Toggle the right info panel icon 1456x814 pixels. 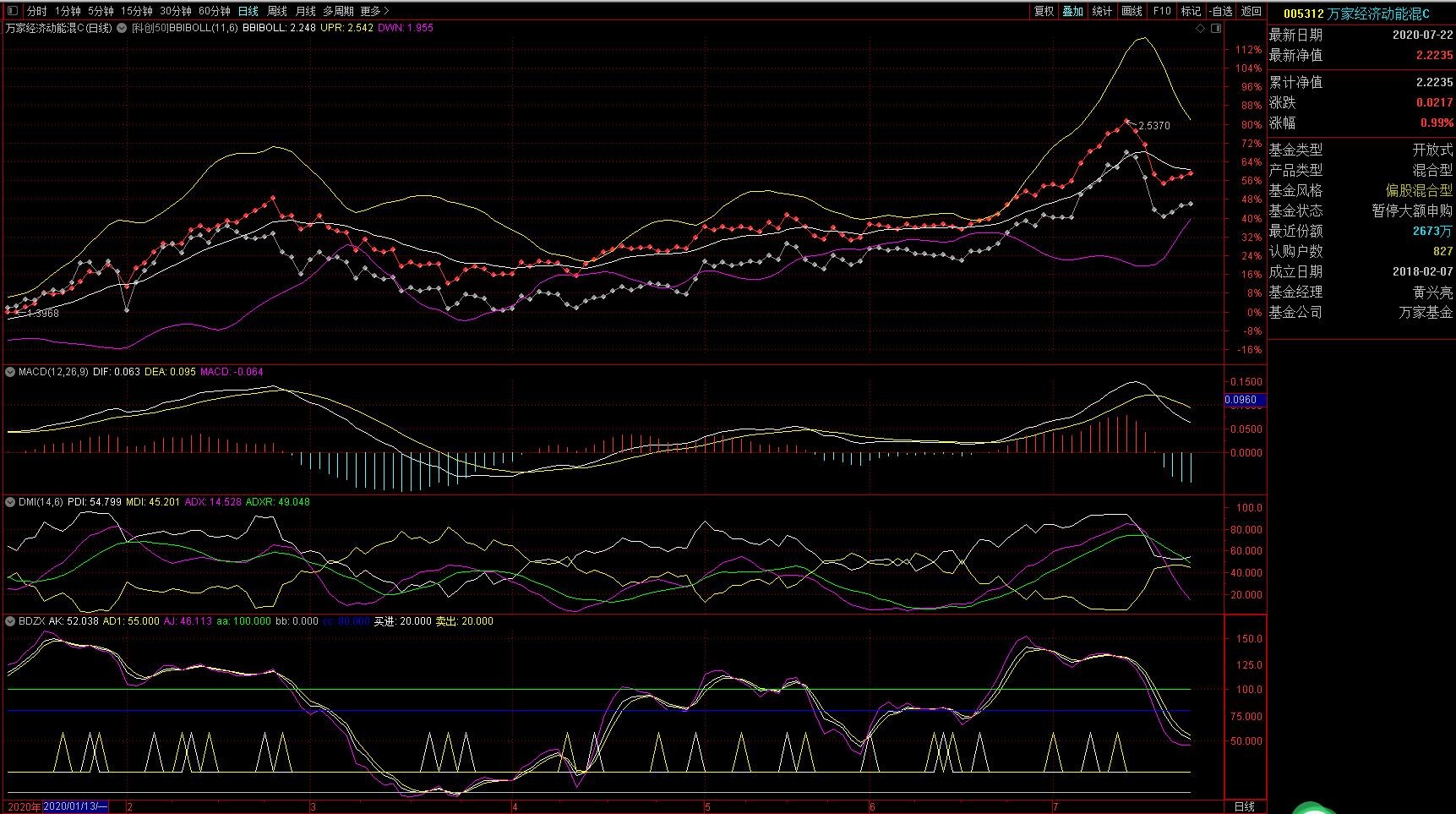(x=1216, y=28)
